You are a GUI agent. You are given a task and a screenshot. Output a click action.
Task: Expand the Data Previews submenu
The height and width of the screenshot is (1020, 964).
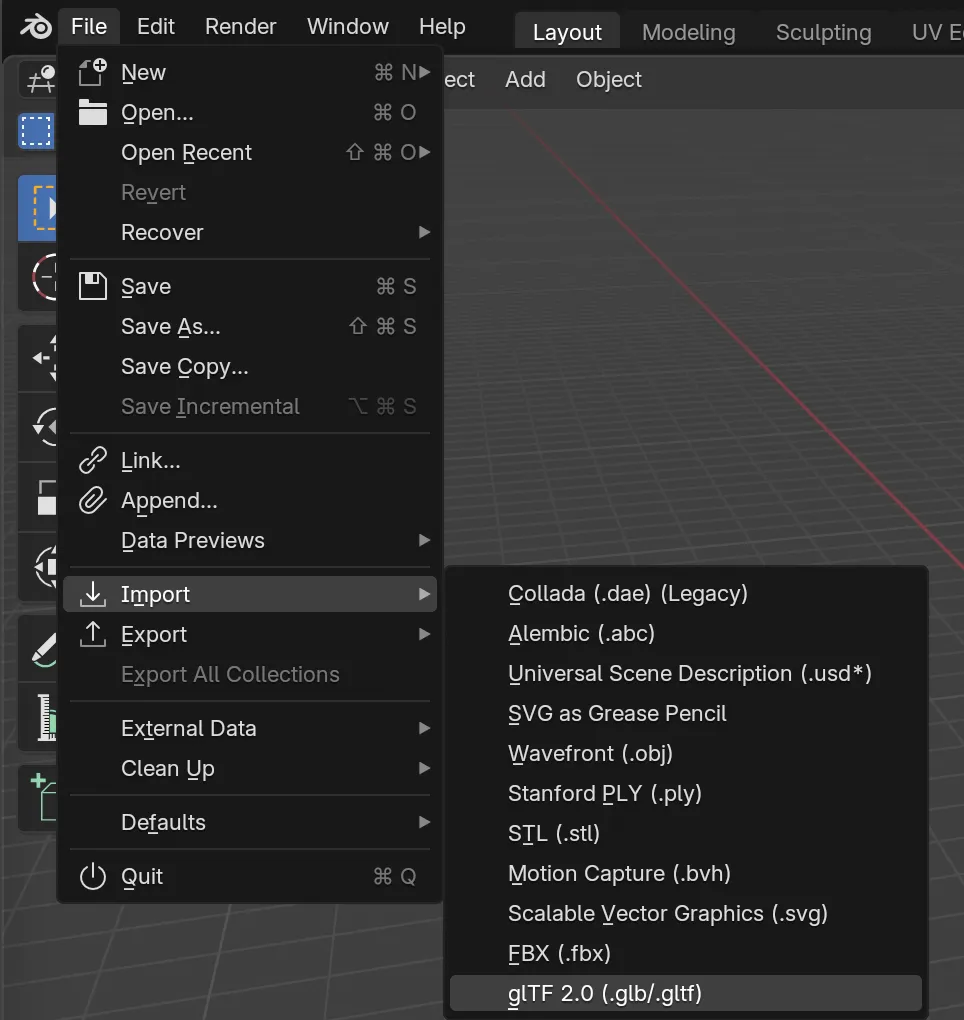(x=424, y=541)
